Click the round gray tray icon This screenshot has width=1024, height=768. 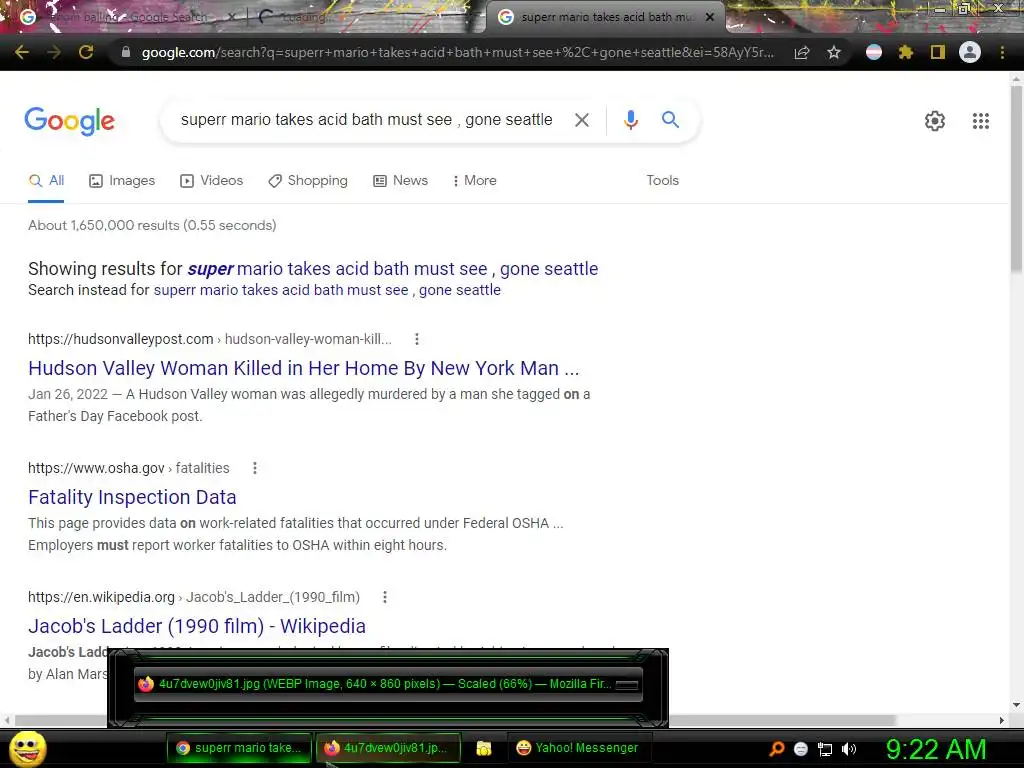pyautogui.click(x=801, y=749)
